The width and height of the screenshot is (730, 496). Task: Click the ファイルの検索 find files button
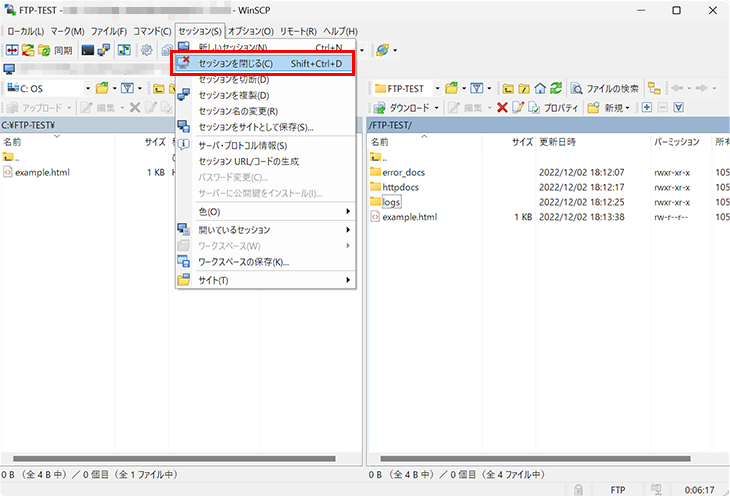click(605, 88)
